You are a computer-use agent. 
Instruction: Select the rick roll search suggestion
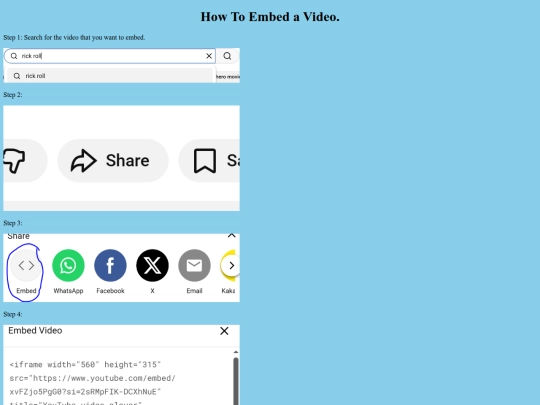point(110,76)
